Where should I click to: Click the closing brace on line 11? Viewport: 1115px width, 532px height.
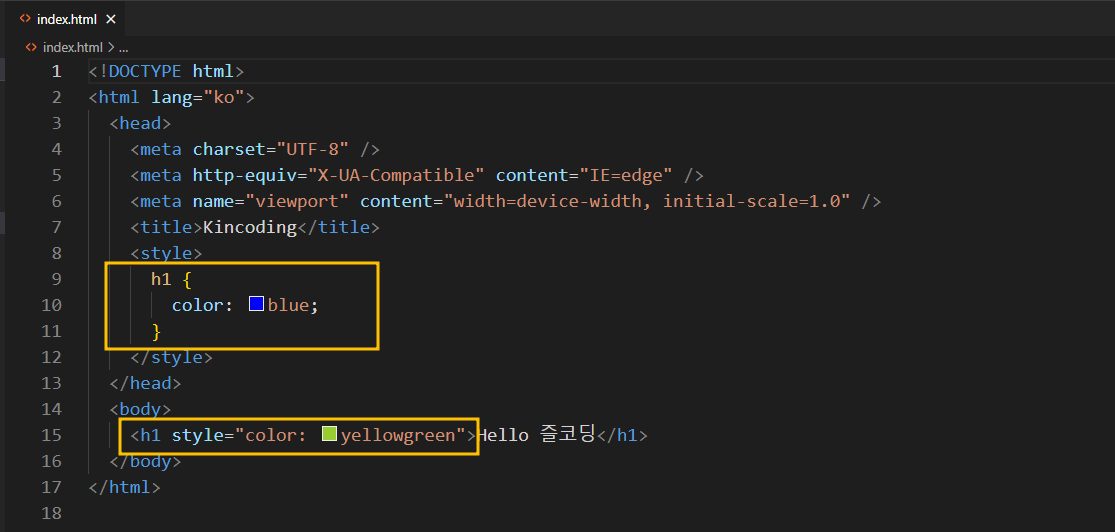(156, 331)
